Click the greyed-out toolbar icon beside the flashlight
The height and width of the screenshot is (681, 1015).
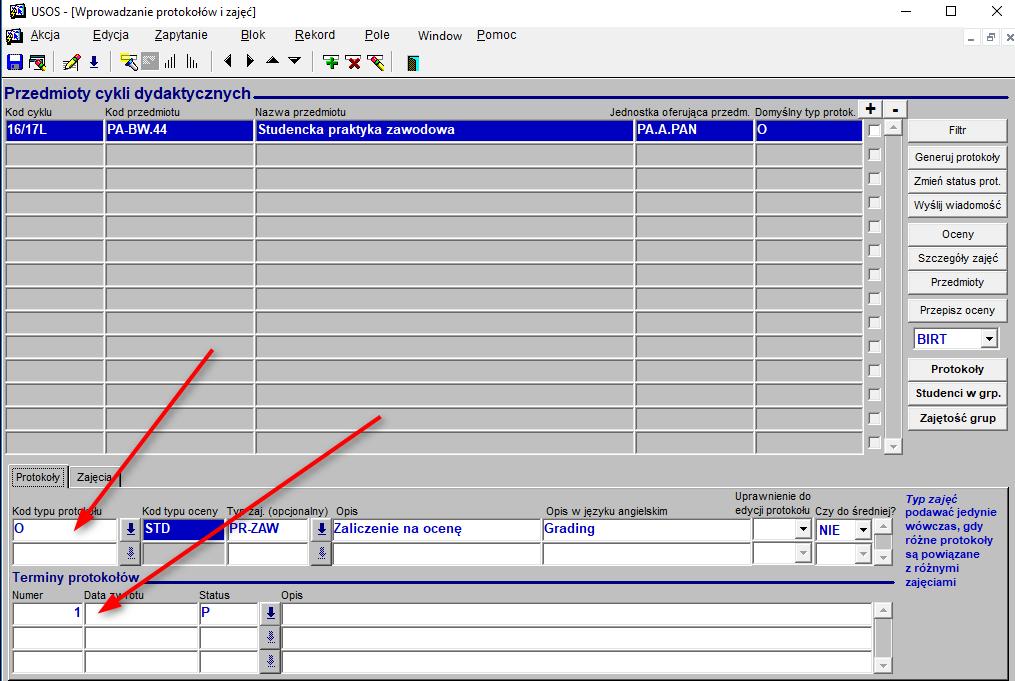(150, 62)
